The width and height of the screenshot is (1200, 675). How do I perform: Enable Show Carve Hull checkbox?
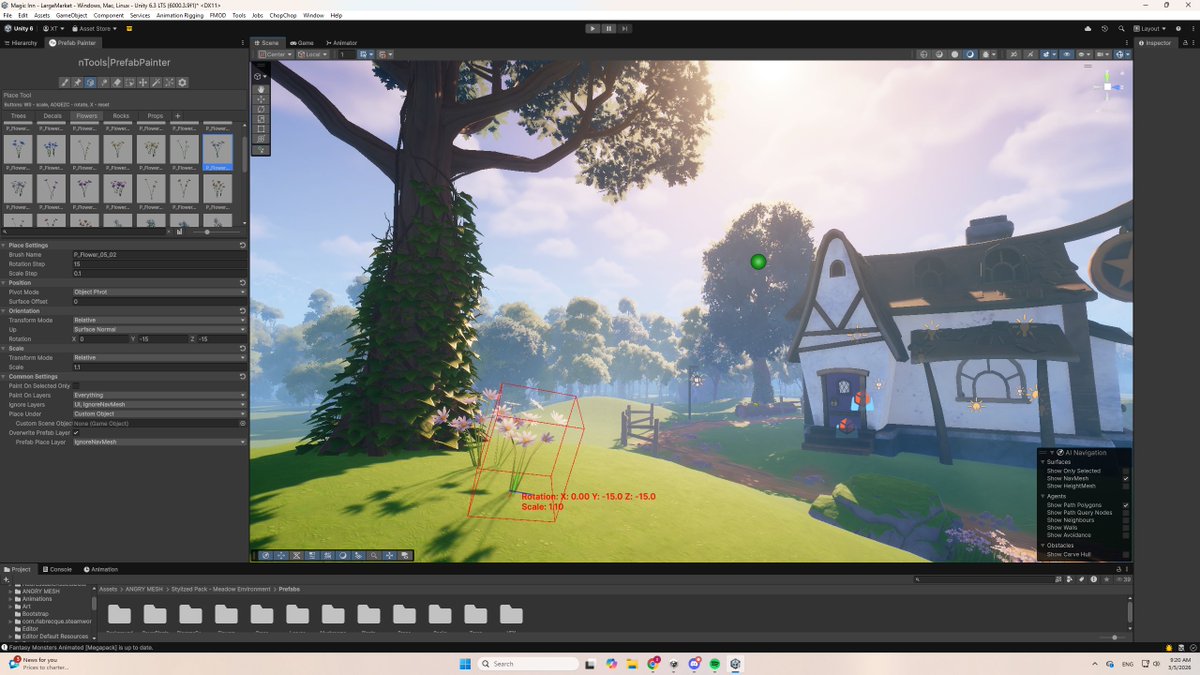[1126, 554]
